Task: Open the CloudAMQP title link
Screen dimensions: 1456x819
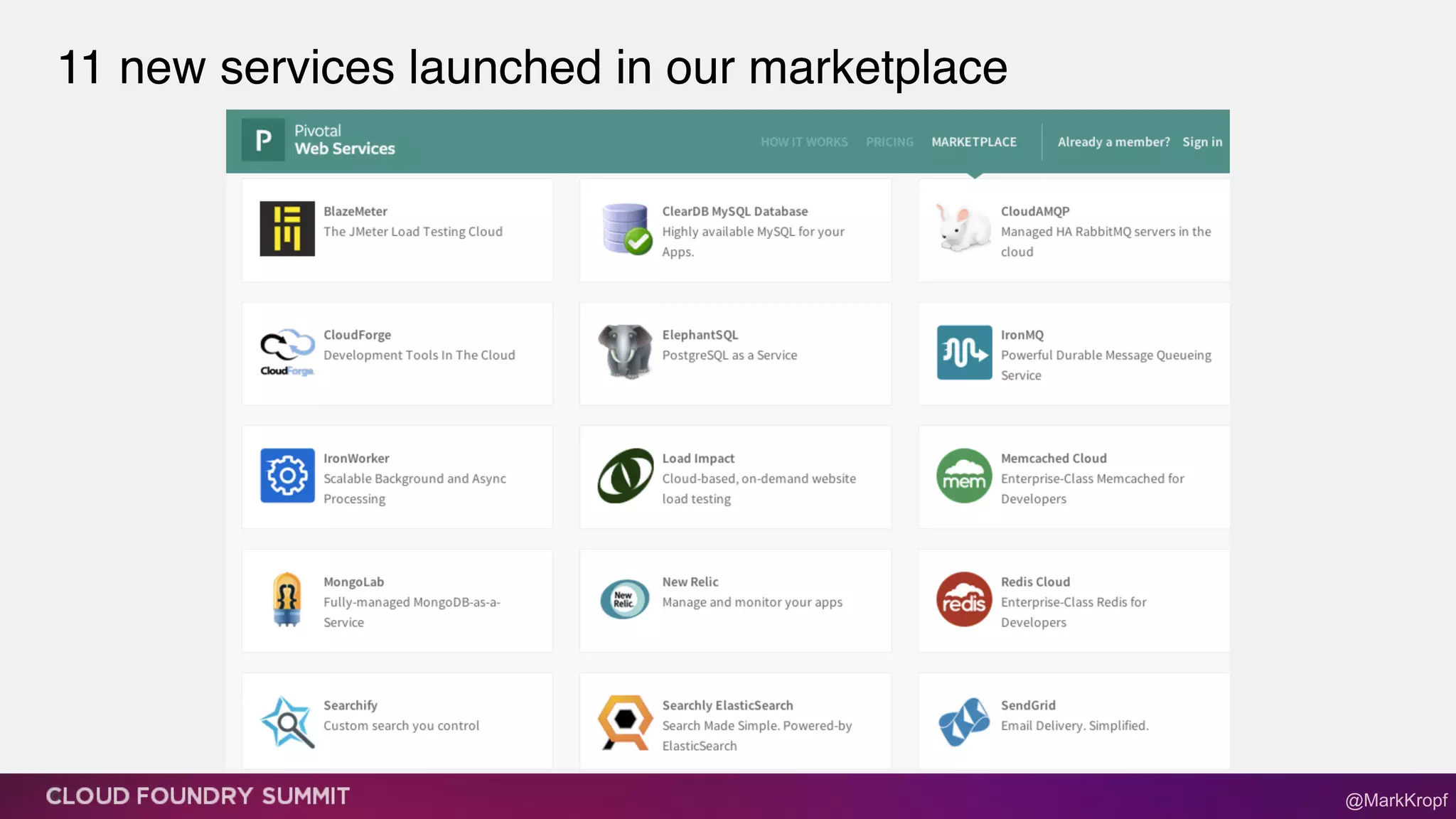Action: click(1035, 211)
